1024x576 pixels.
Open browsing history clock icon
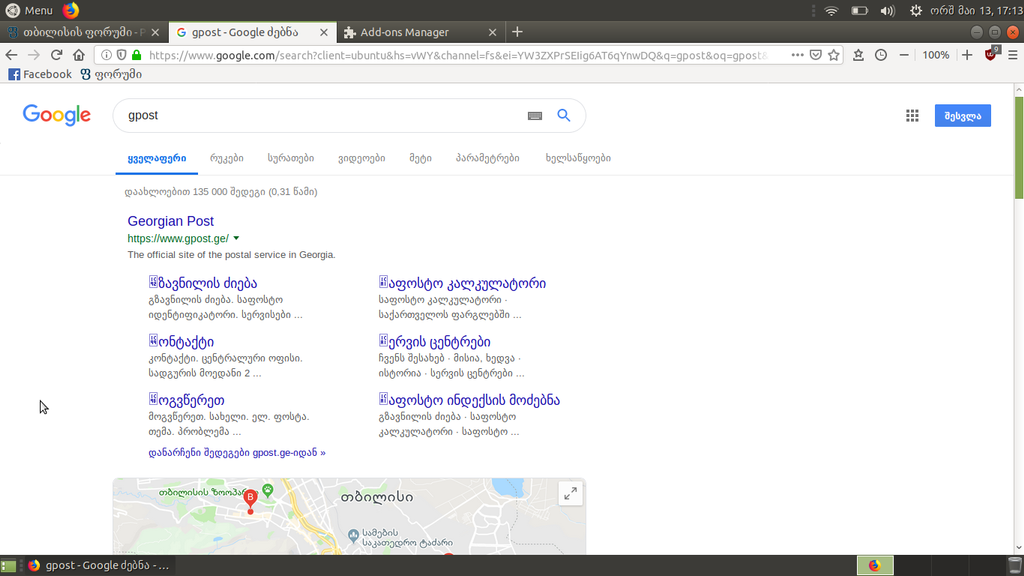881,56
